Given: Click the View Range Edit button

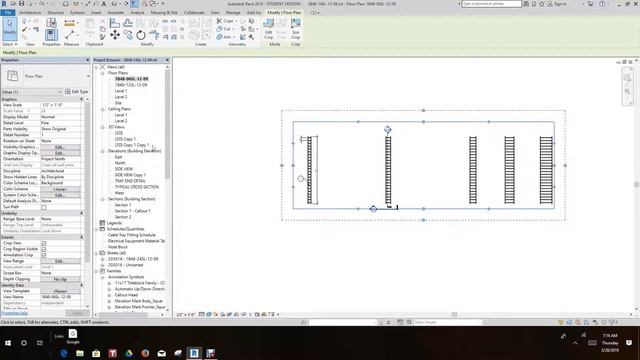Looking at the screenshot, I should tap(60, 261).
